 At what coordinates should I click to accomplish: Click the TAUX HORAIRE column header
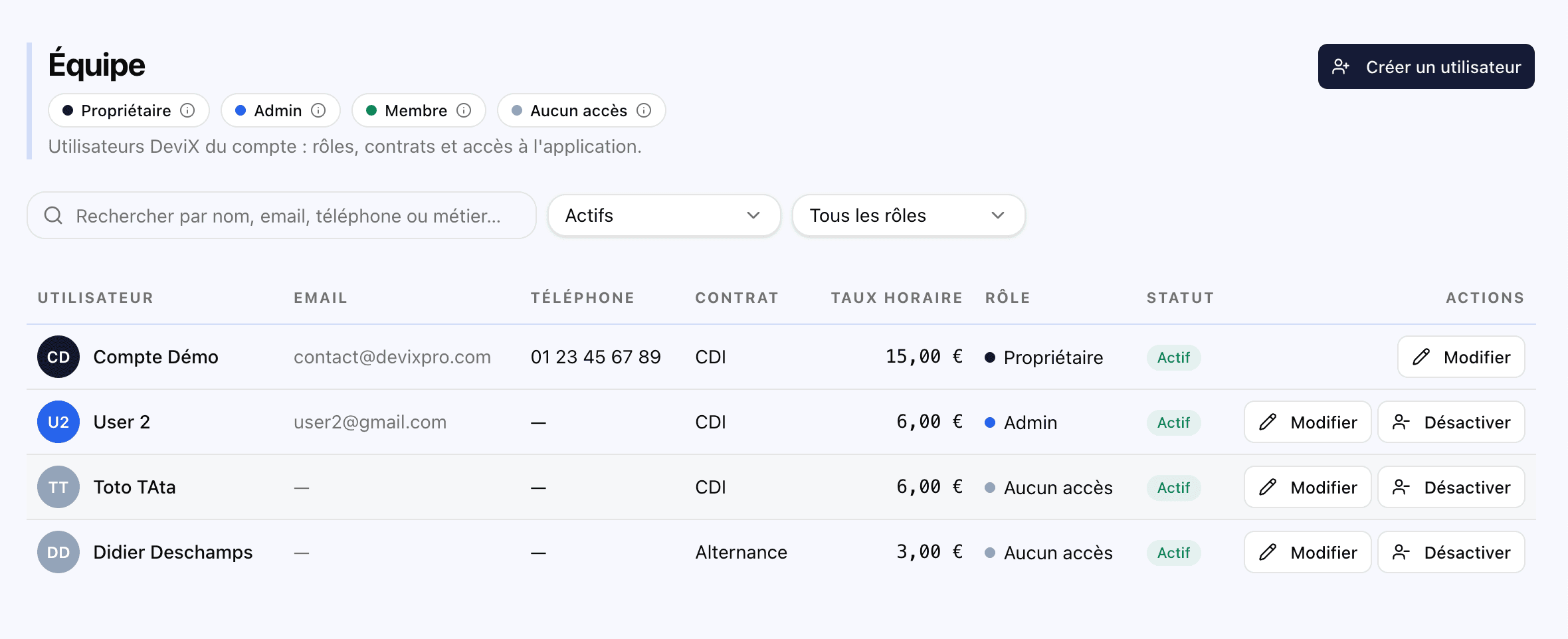897,298
